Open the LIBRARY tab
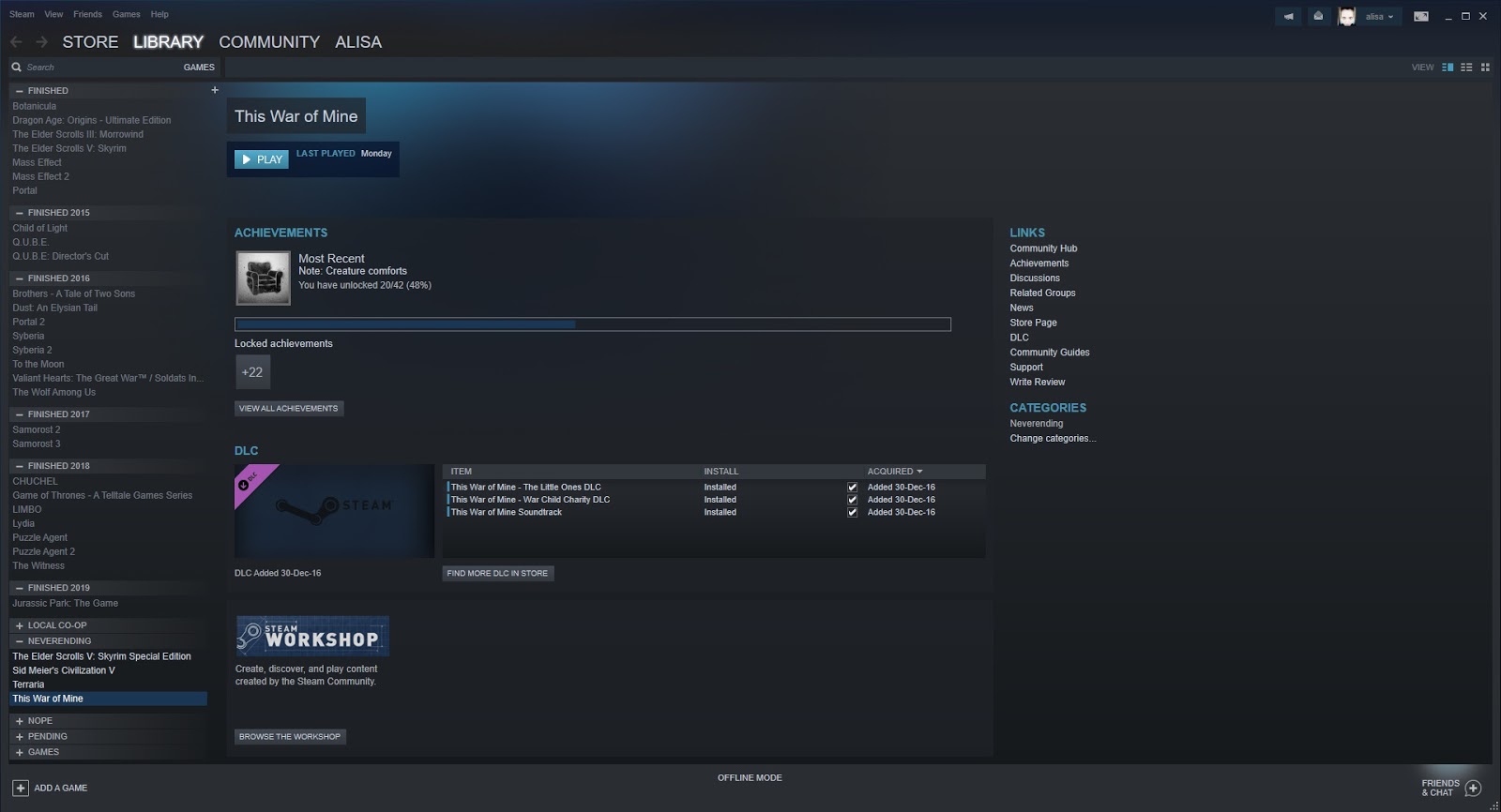 [168, 42]
